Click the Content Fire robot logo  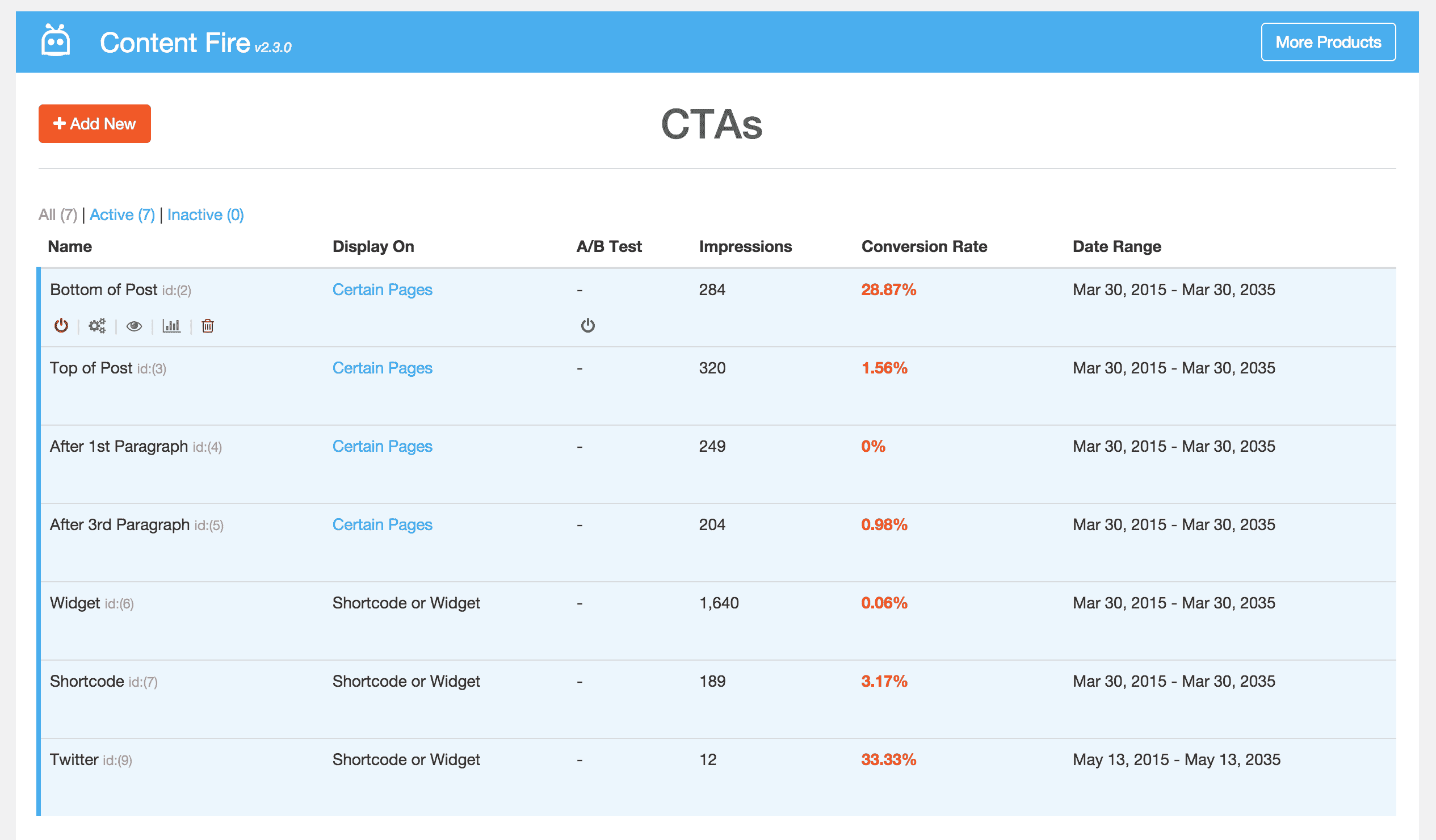click(56, 40)
